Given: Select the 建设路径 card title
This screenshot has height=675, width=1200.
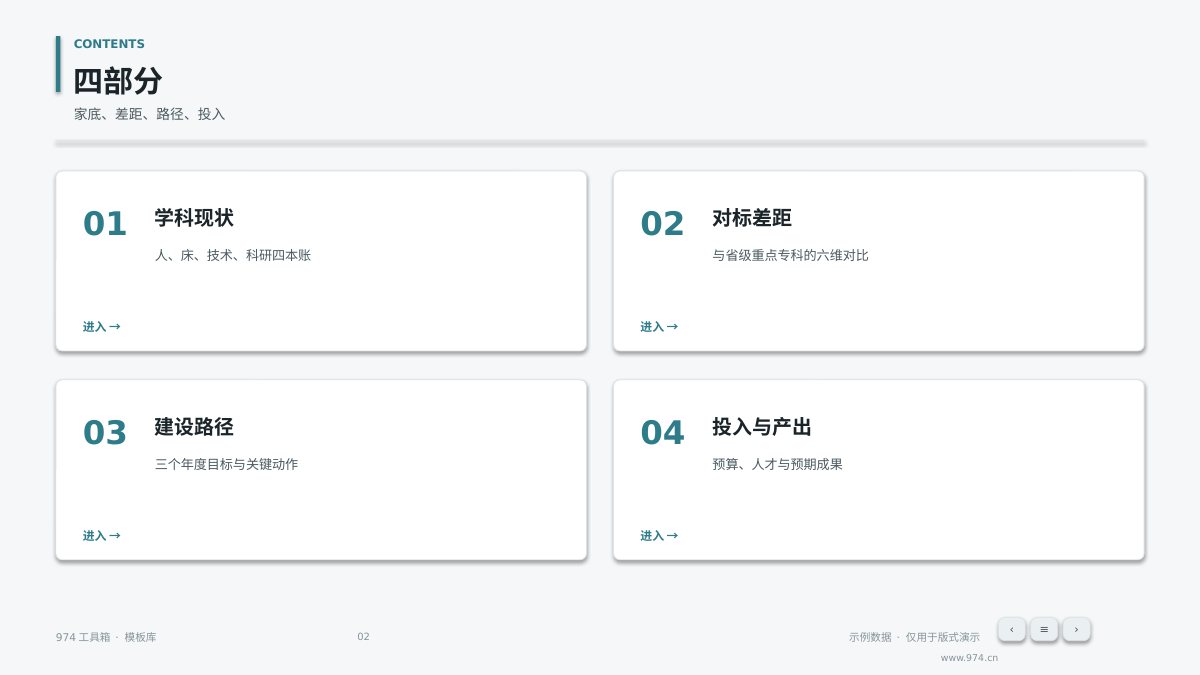Looking at the screenshot, I should pyautogui.click(x=194, y=427).
